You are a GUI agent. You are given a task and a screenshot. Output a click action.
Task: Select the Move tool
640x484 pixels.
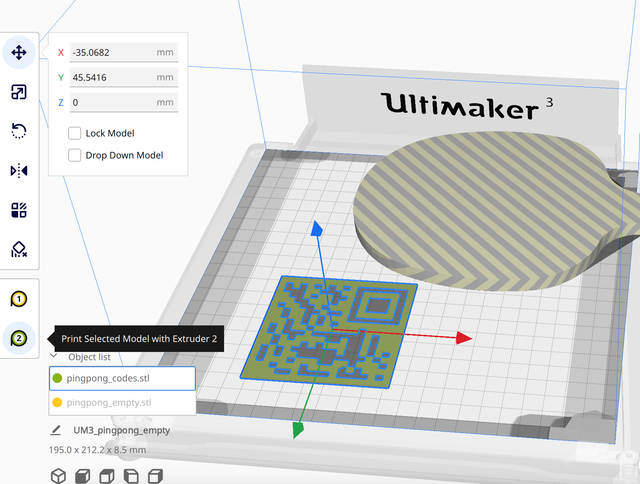(19, 52)
